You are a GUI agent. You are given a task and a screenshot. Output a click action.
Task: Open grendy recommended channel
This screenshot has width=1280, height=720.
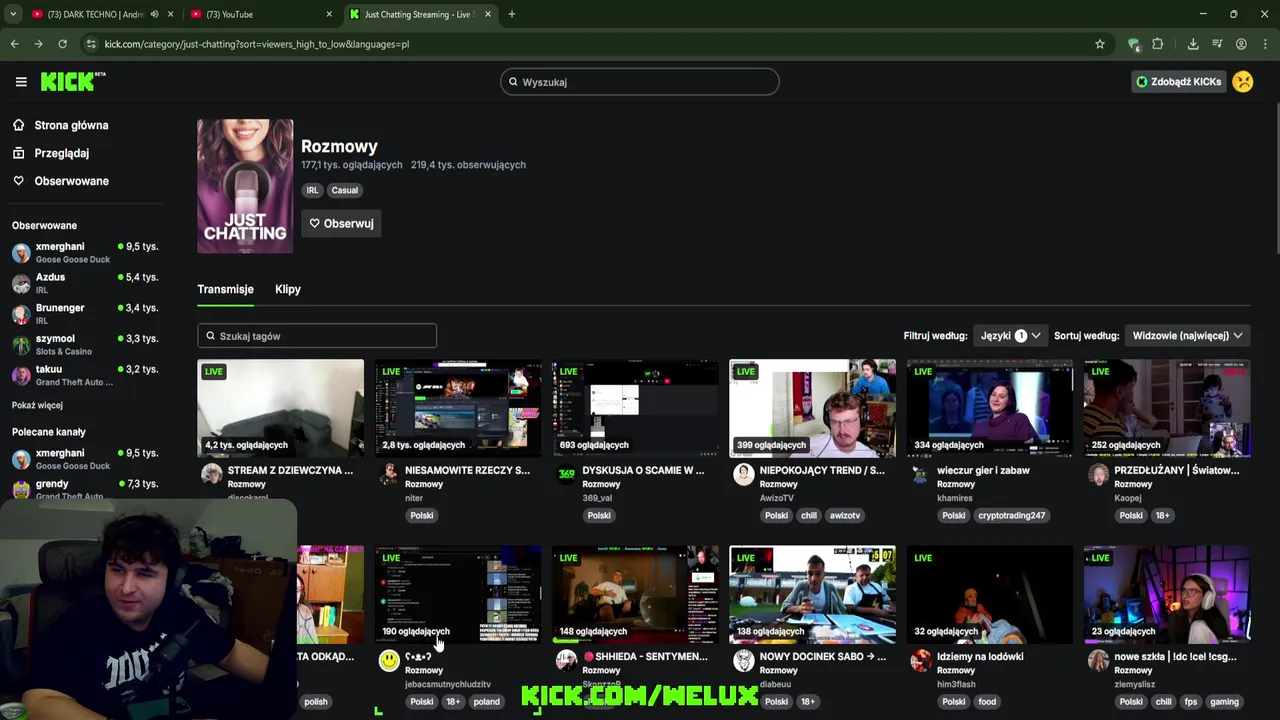pyautogui.click(x=85, y=489)
